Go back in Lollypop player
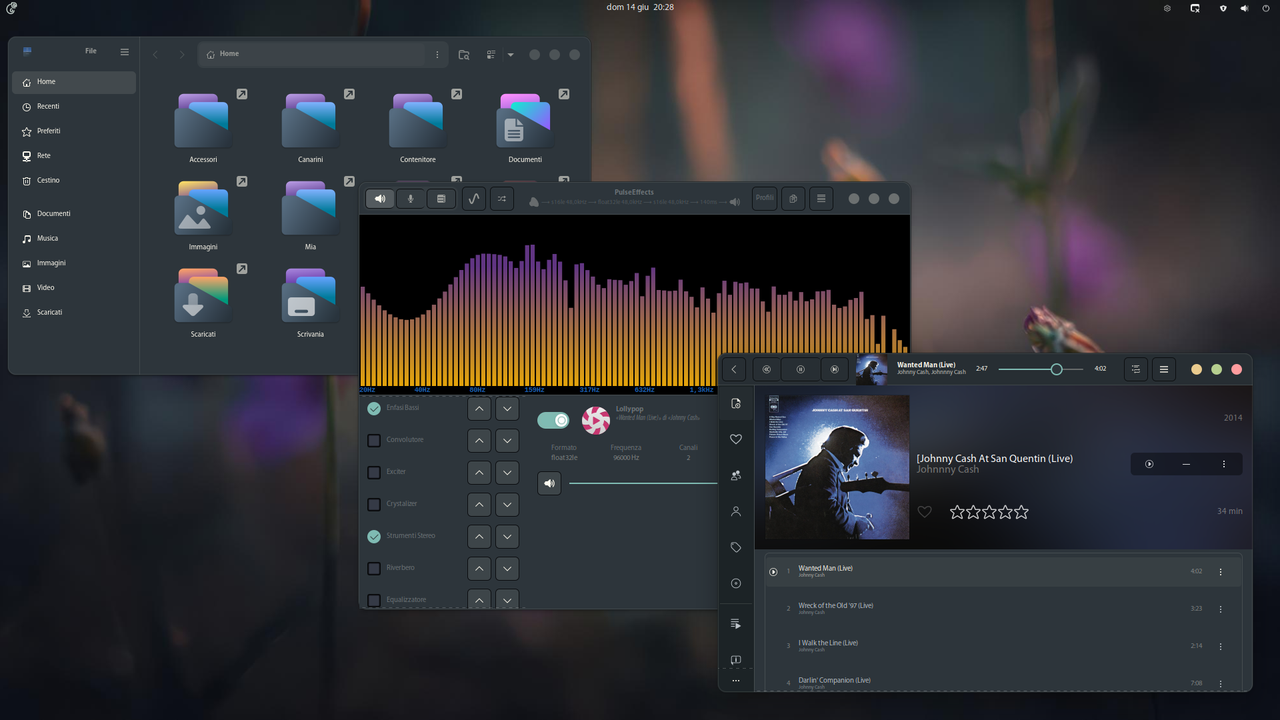The height and width of the screenshot is (720, 1280). pyautogui.click(x=734, y=369)
